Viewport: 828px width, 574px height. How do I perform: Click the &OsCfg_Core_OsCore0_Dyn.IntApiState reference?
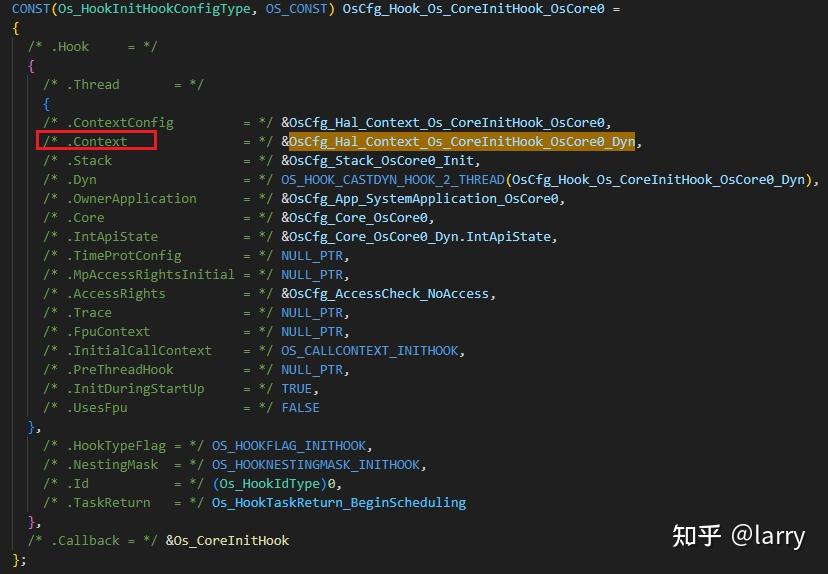[x=419, y=237]
